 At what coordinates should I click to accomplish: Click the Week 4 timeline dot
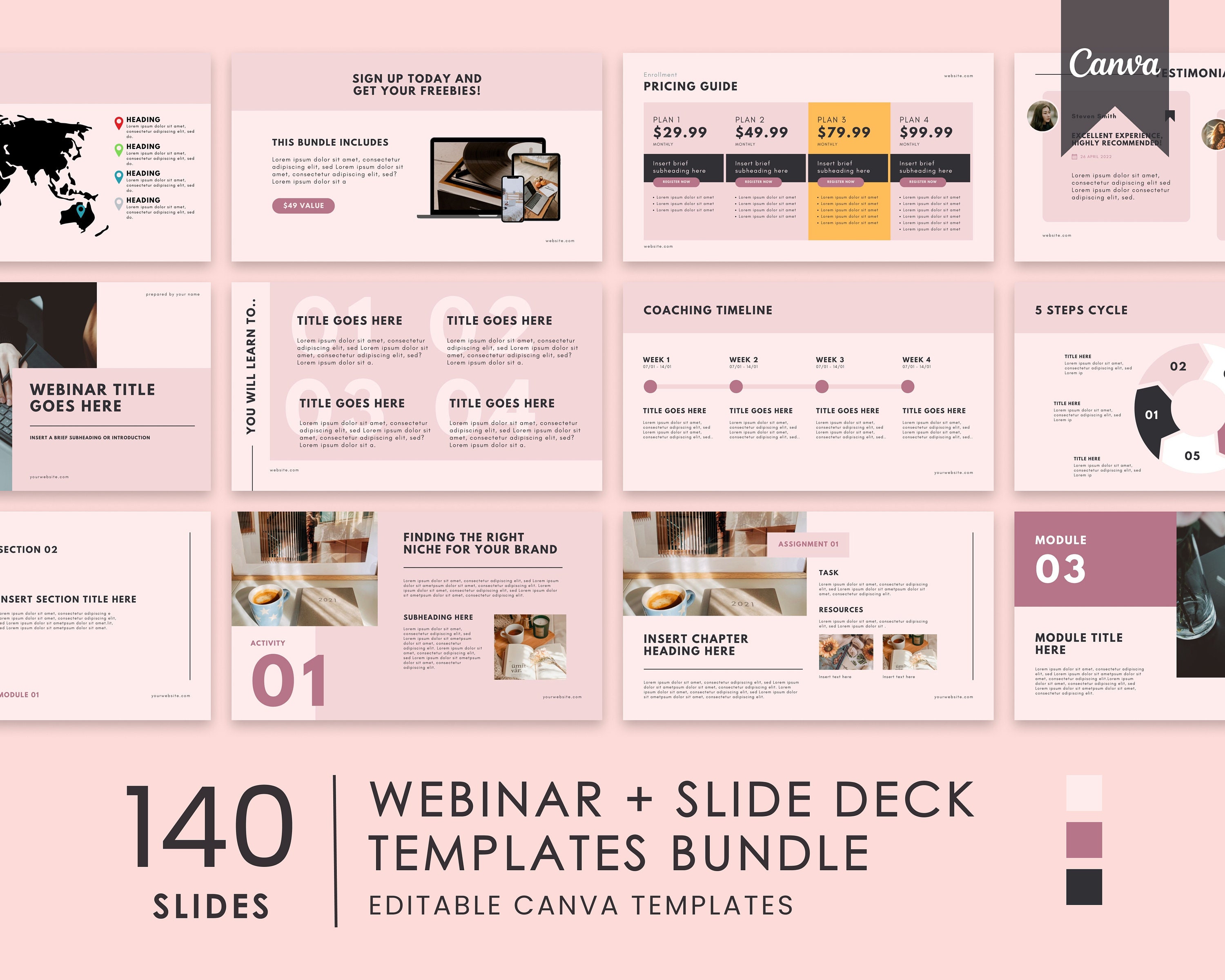(x=909, y=387)
